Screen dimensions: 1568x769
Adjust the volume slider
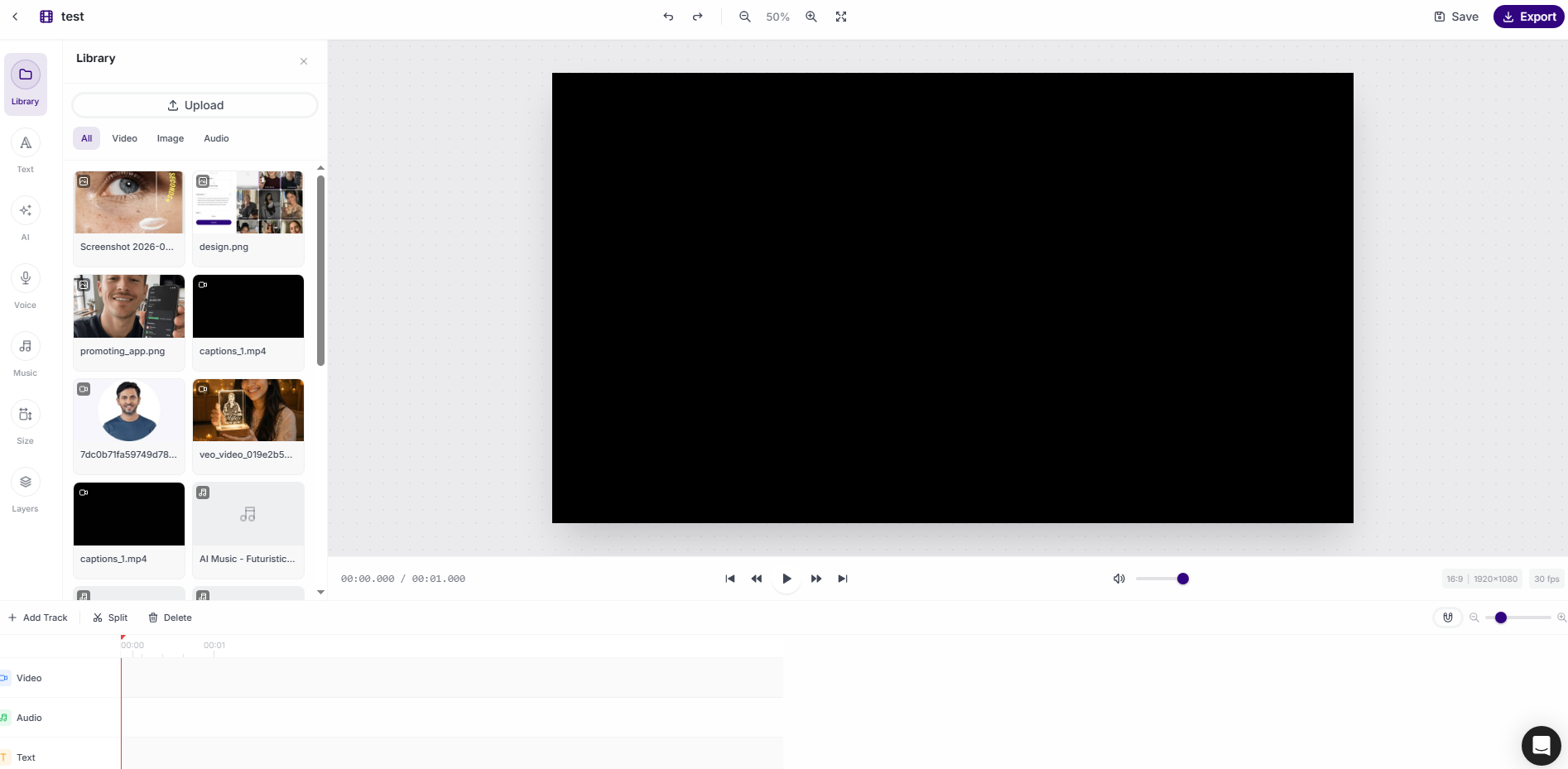(x=1162, y=579)
